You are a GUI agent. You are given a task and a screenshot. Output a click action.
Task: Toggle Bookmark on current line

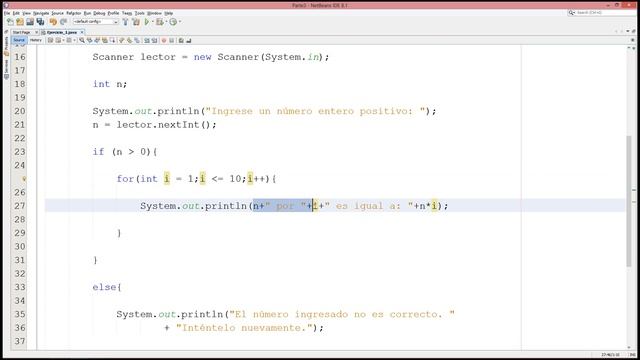pos(137,40)
